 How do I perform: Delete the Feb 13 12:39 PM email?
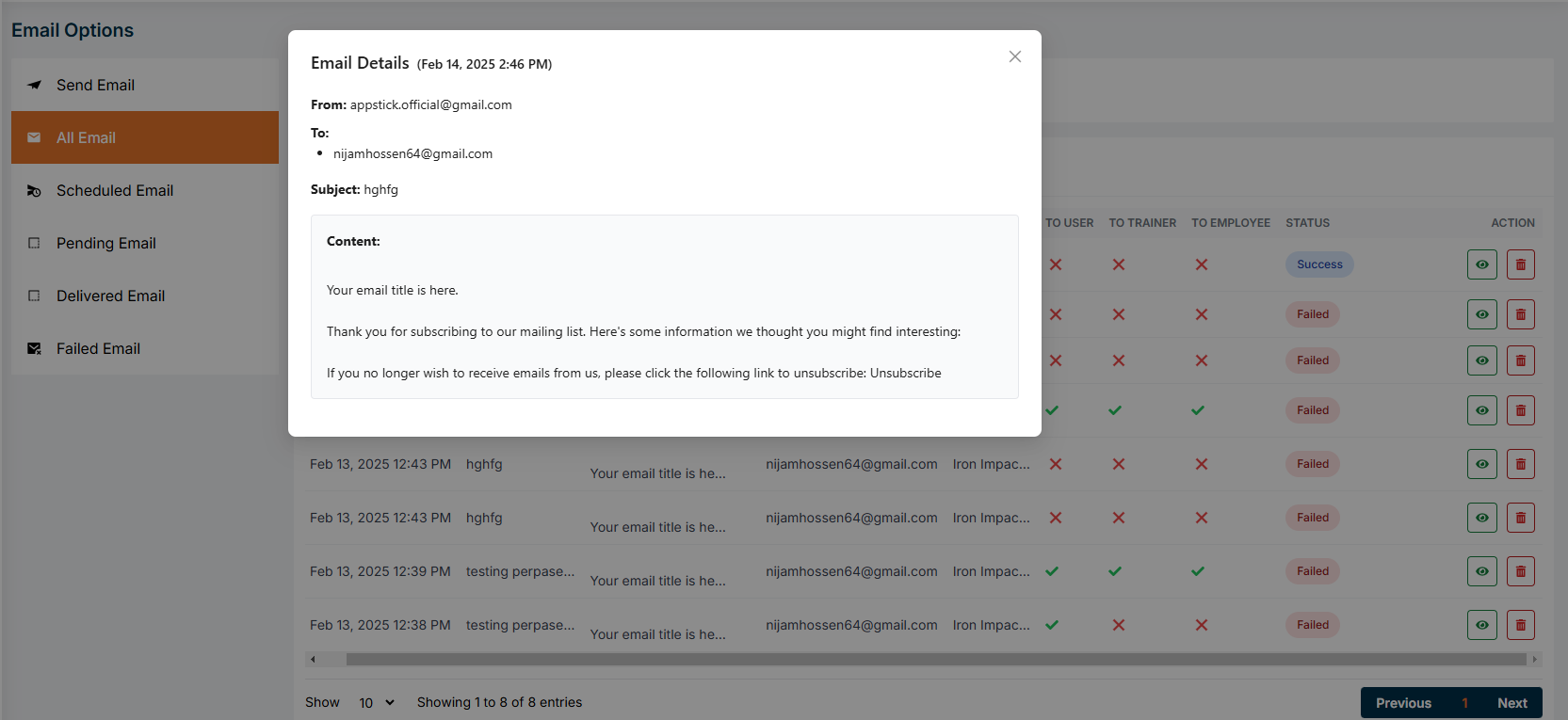[x=1521, y=571]
